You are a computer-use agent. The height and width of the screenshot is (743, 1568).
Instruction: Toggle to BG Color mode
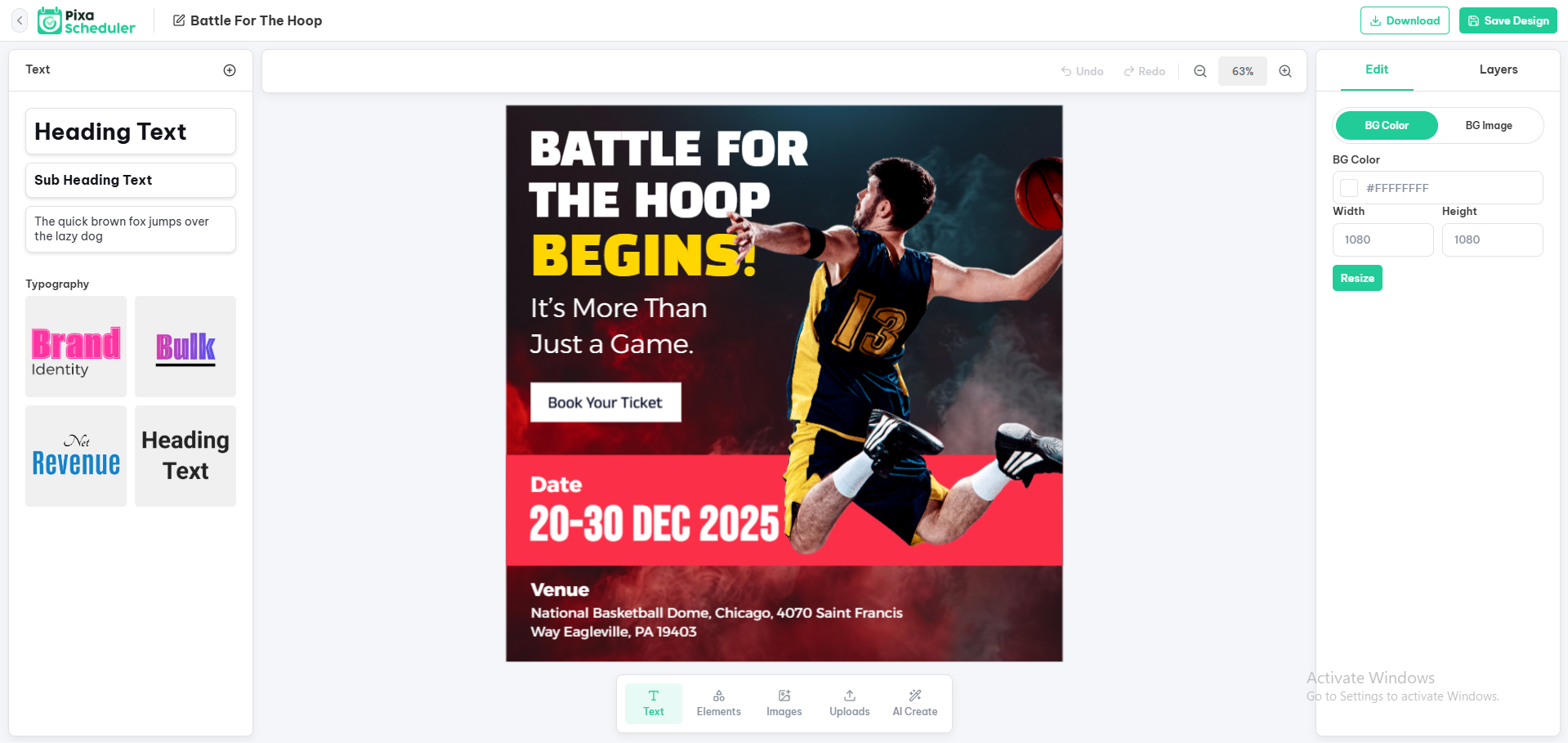pyautogui.click(x=1387, y=126)
